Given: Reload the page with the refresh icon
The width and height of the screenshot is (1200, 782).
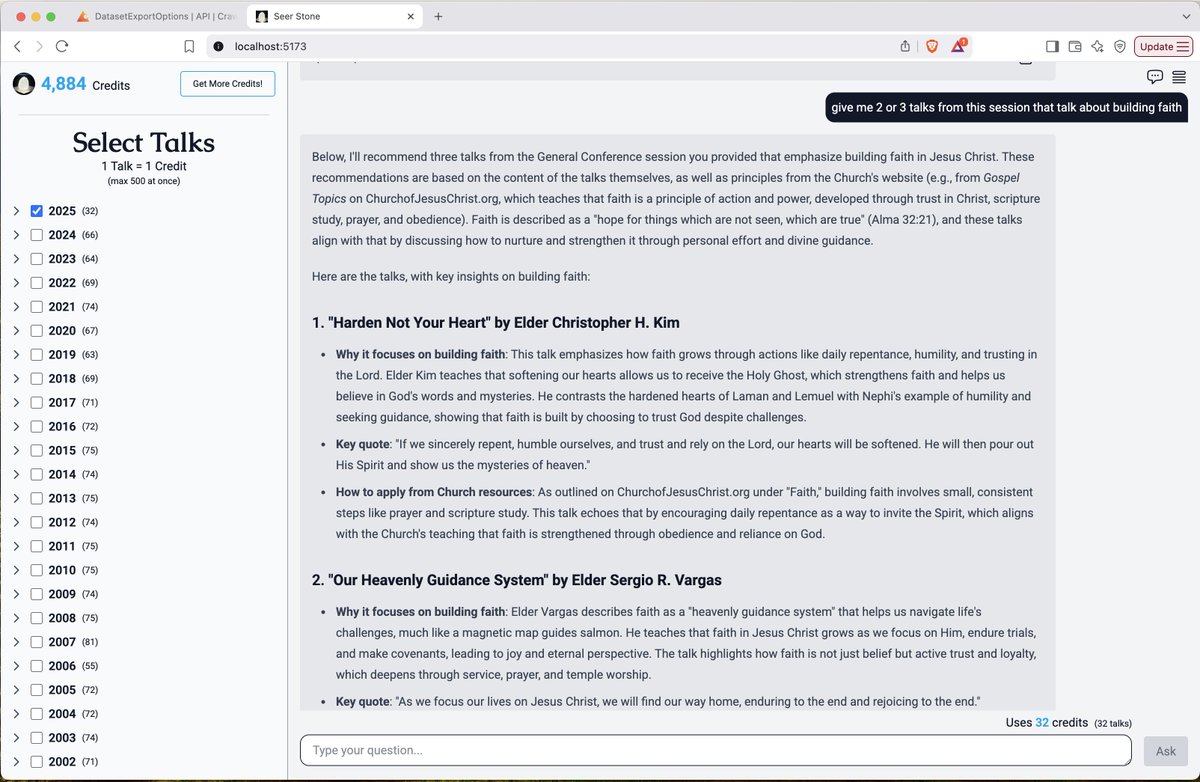Looking at the screenshot, I should coord(62,46).
